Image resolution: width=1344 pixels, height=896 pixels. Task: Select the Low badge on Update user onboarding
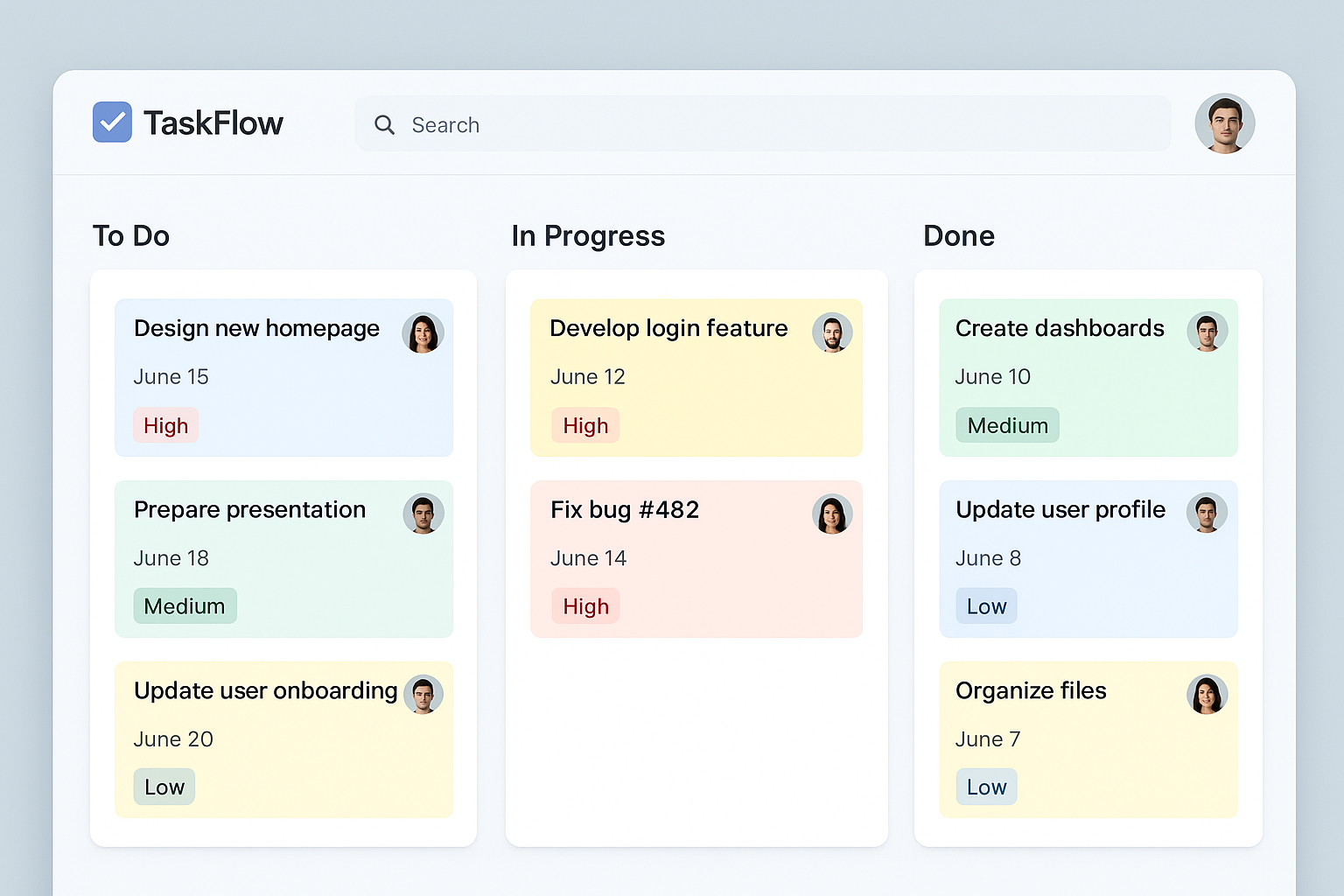click(x=164, y=786)
